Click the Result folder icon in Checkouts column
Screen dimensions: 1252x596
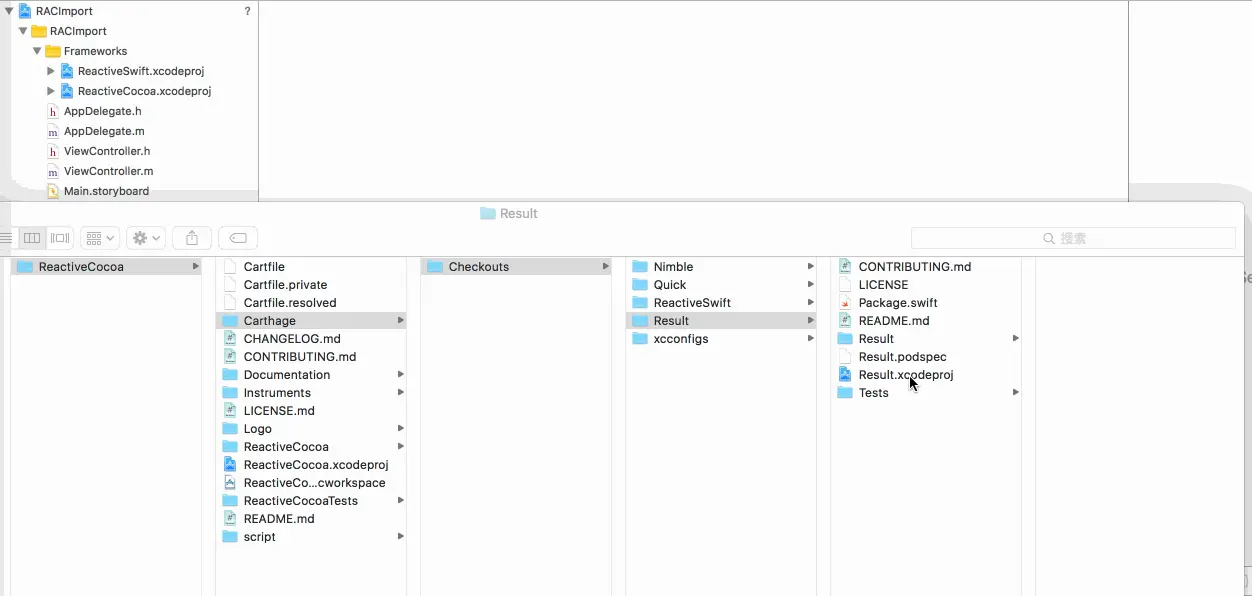pyautogui.click(x=640, y=321)
